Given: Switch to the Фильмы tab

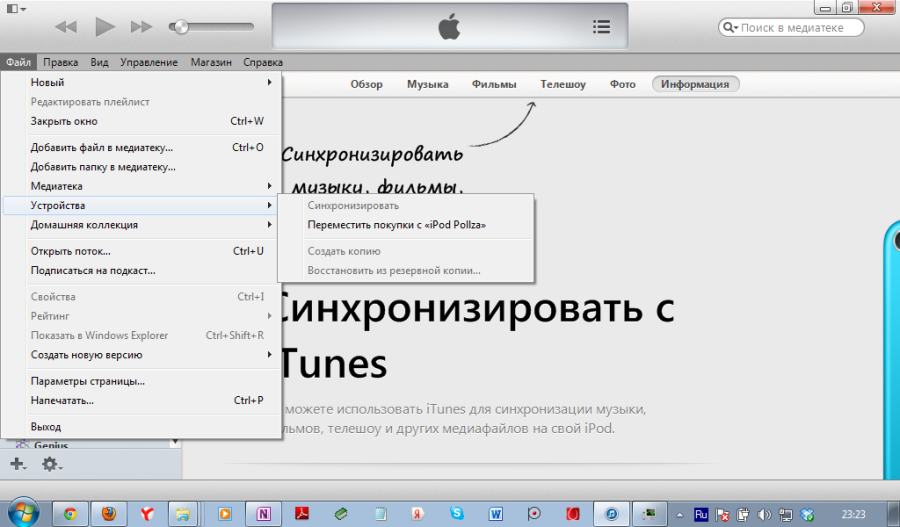Looking at the screenshot, I should coord(494,84).
